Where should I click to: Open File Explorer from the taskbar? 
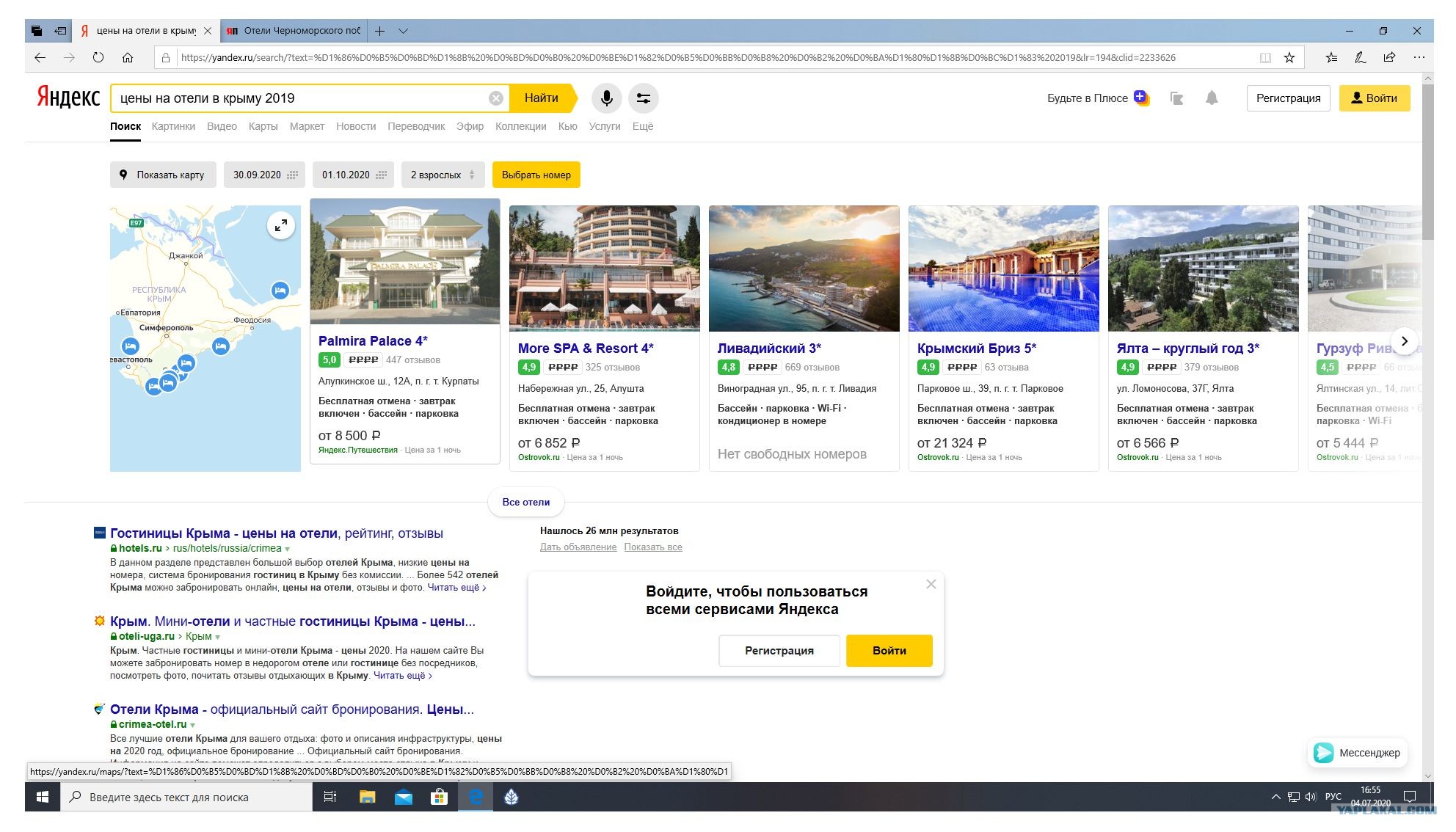[x=367, y=797]
